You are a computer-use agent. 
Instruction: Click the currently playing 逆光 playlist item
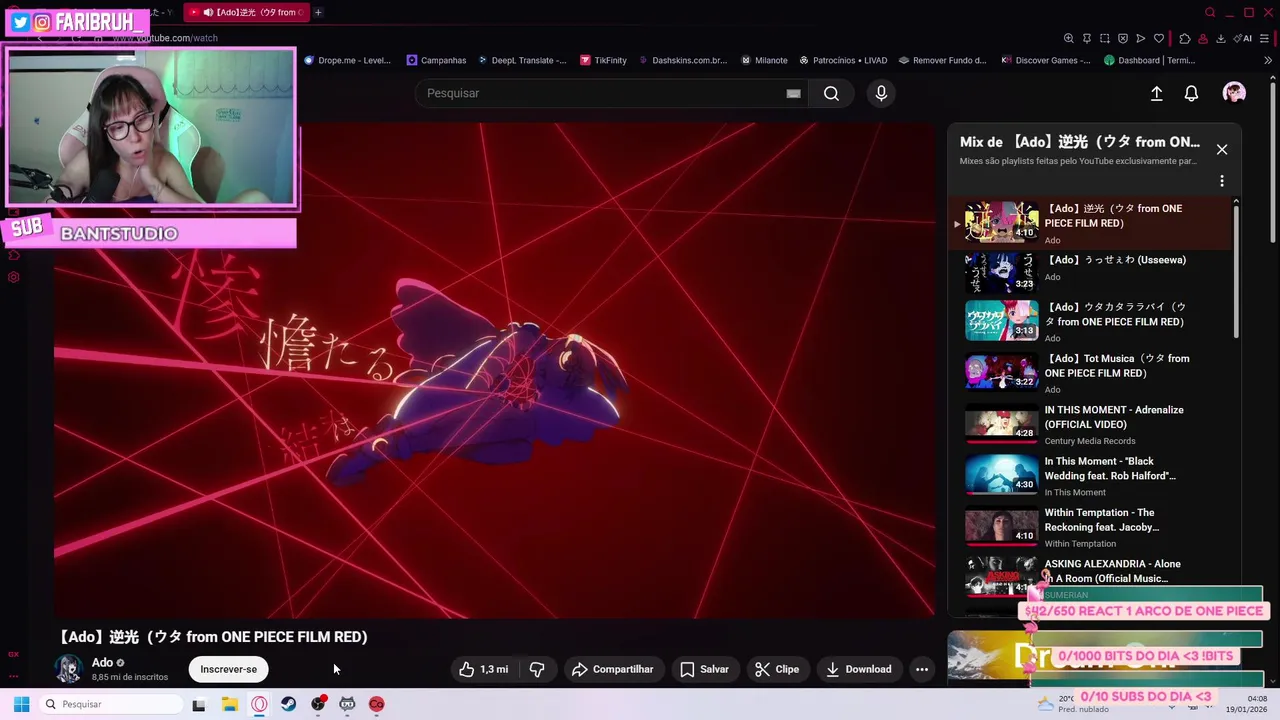coord(1092,223)
